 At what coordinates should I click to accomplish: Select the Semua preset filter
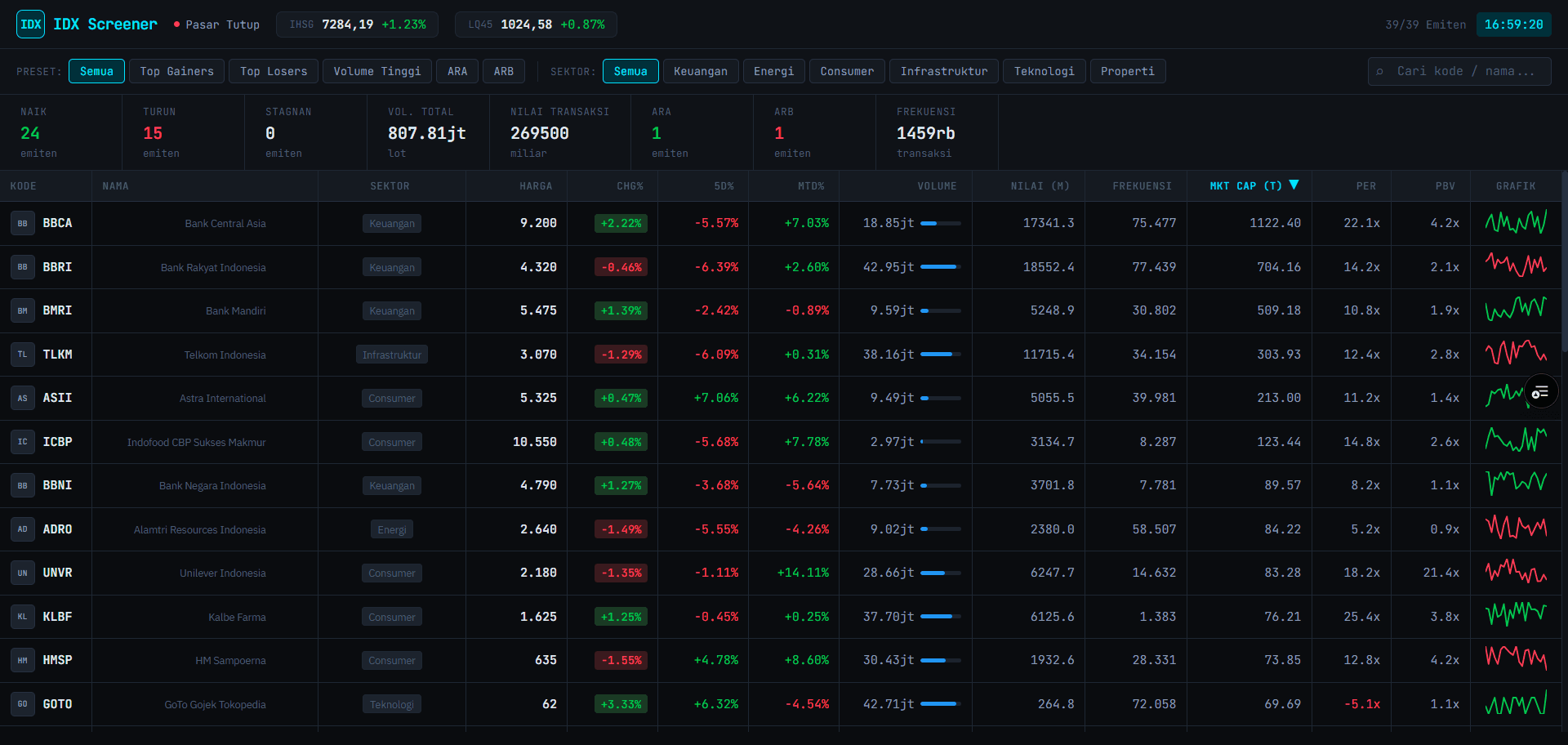click(x=96, y=71)
